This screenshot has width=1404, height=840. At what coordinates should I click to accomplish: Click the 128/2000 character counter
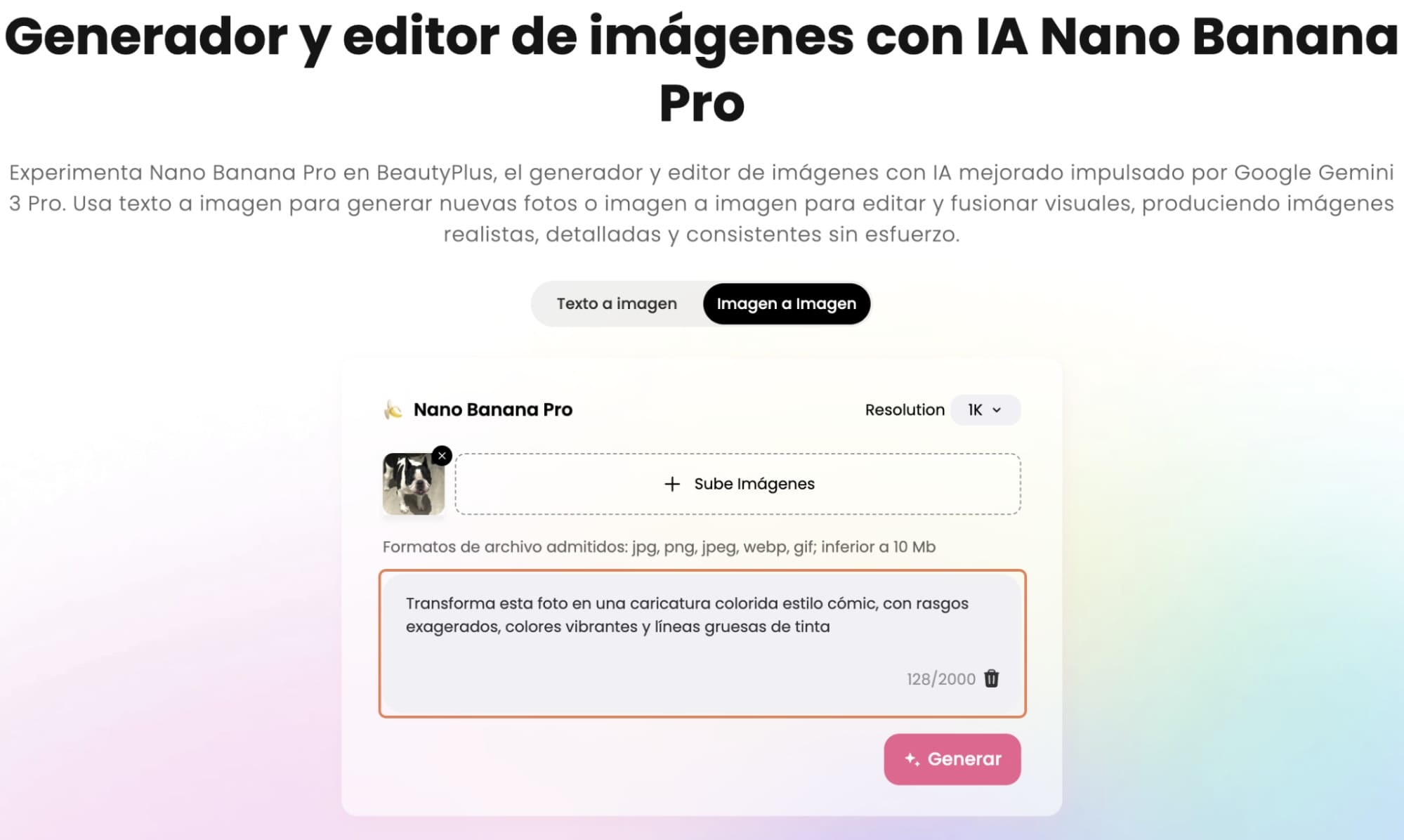[x=940, y=679]
